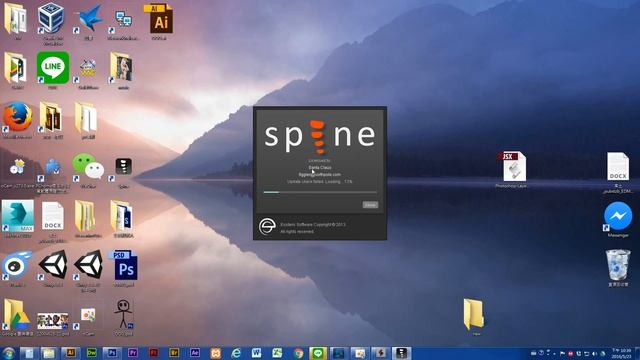
Task: Open Premiere Pro from the taskbar
Action: (133, 353)
